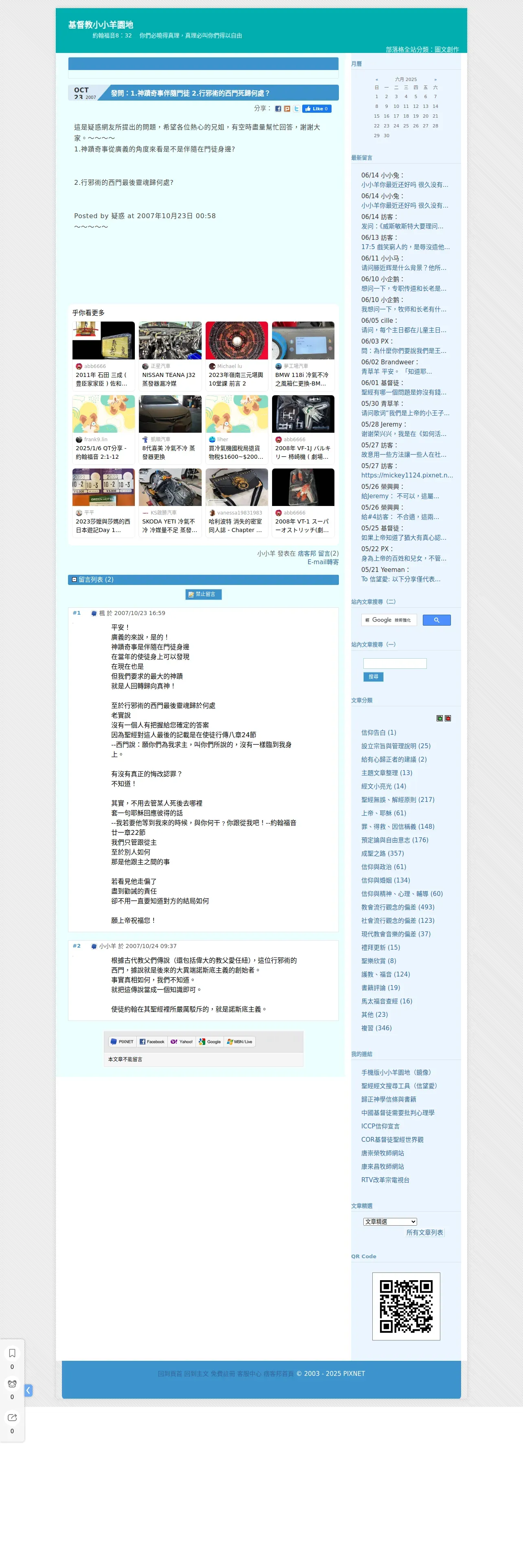Open the BMW 118i 冷氣不冷 article thumbnail
This screenshot has height=1568, width=523.
303,340
